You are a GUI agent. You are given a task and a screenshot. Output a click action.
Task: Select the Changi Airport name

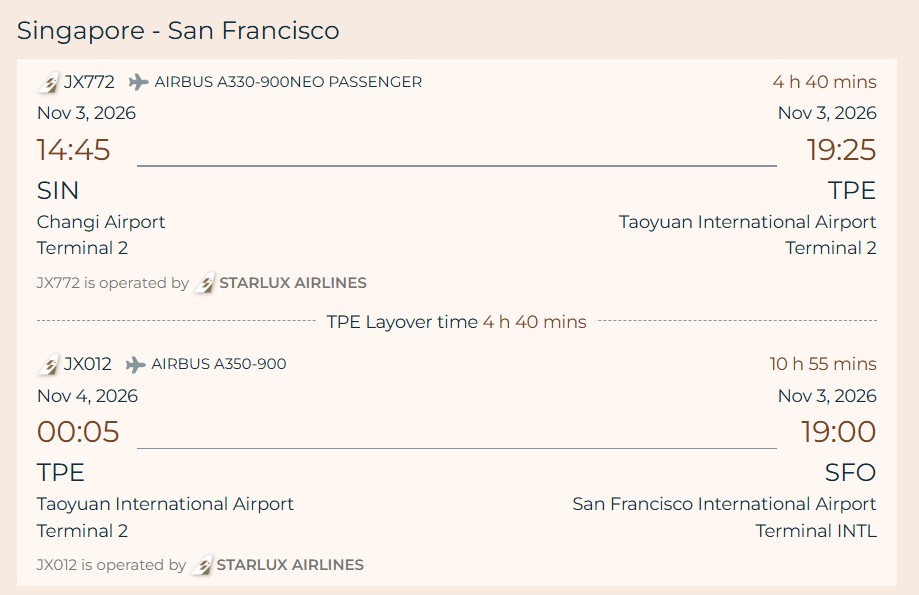click(x=101, y=222)
